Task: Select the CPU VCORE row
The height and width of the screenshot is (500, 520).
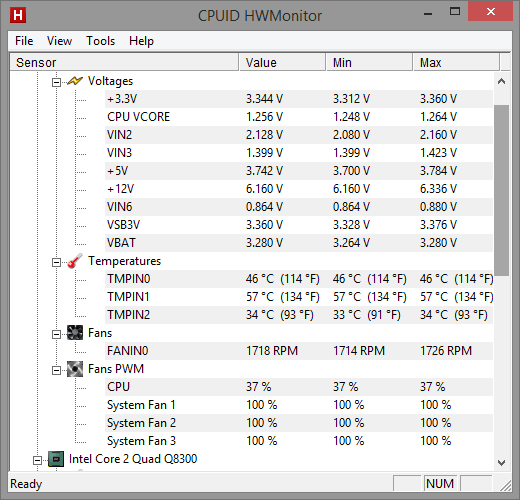Action: tap(299, 117)
